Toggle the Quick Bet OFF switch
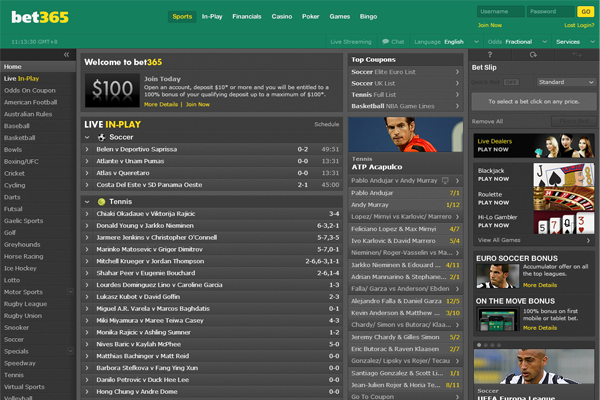This screenshot has width=600, height=400. [511, 82]
